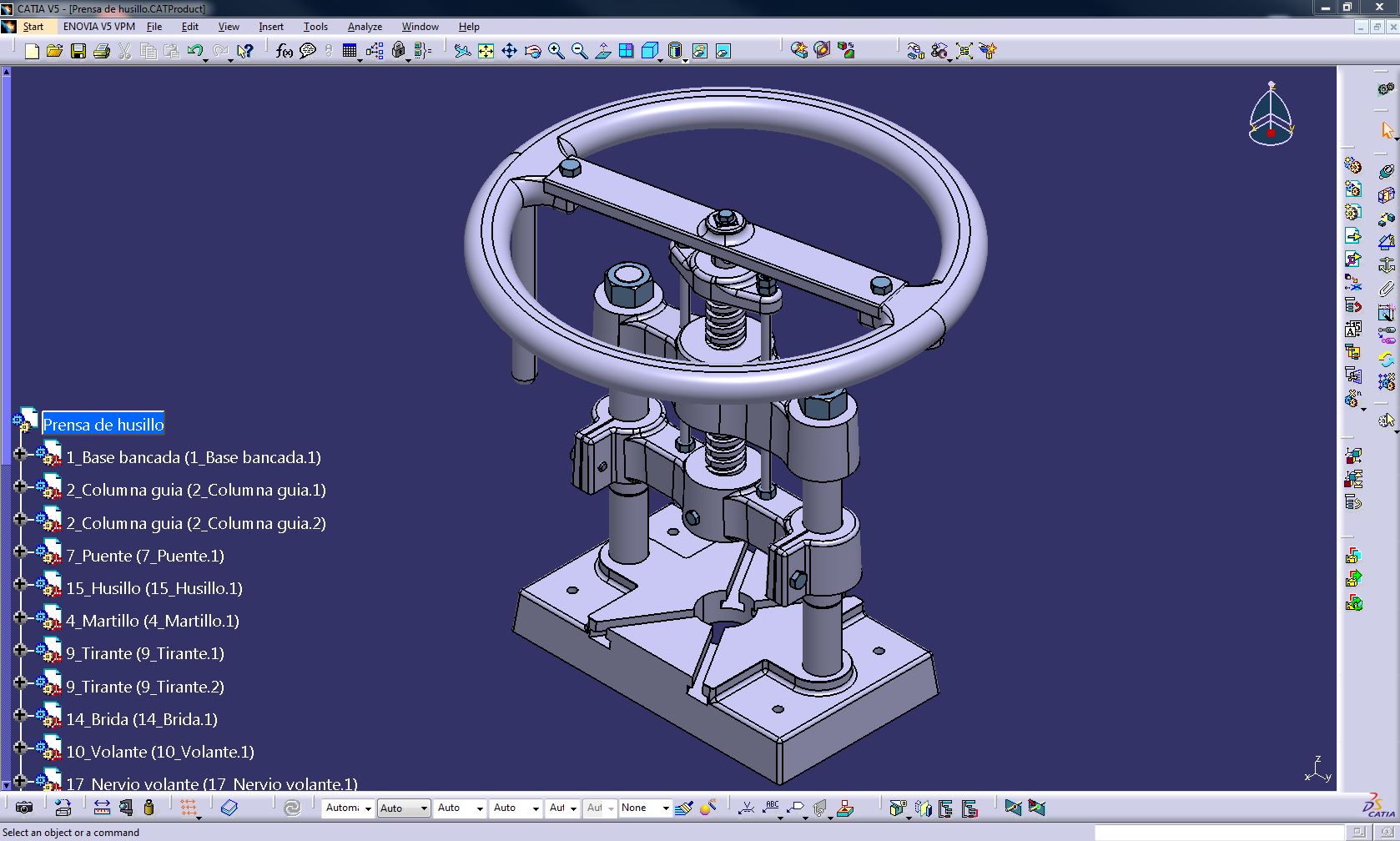Click the 3D compass in viewport
Image resolution: width=1400 pixels, height=841 pixels.
click(1271, 114)
